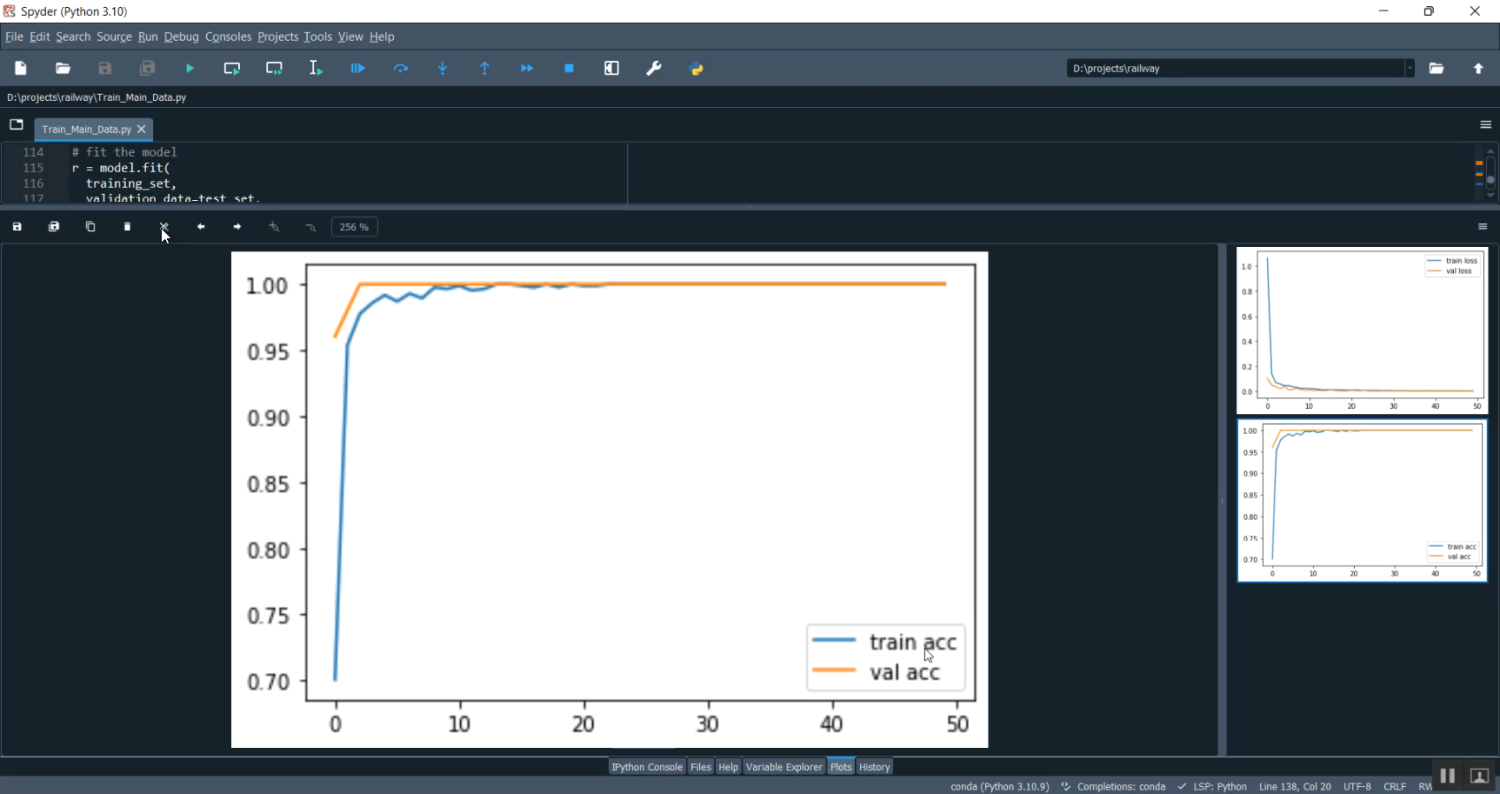Run the current file

point(190,68)
